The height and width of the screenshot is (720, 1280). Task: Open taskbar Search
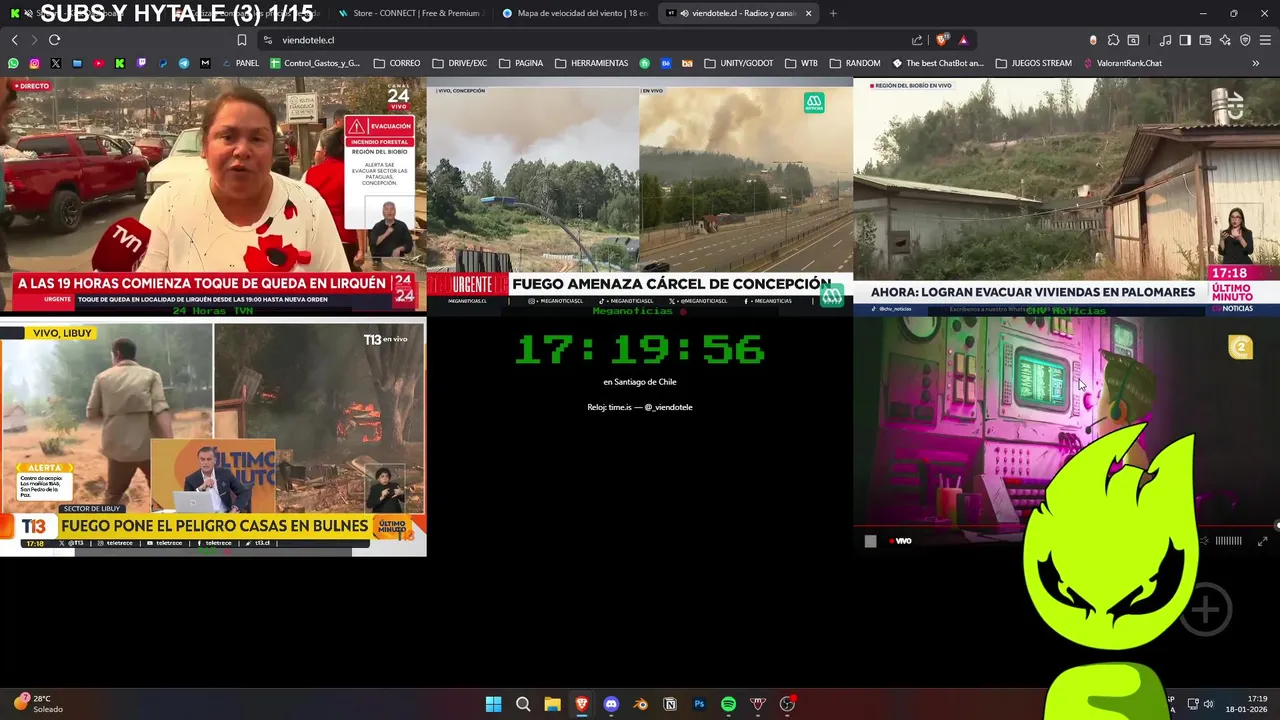[x=523, y=704]
